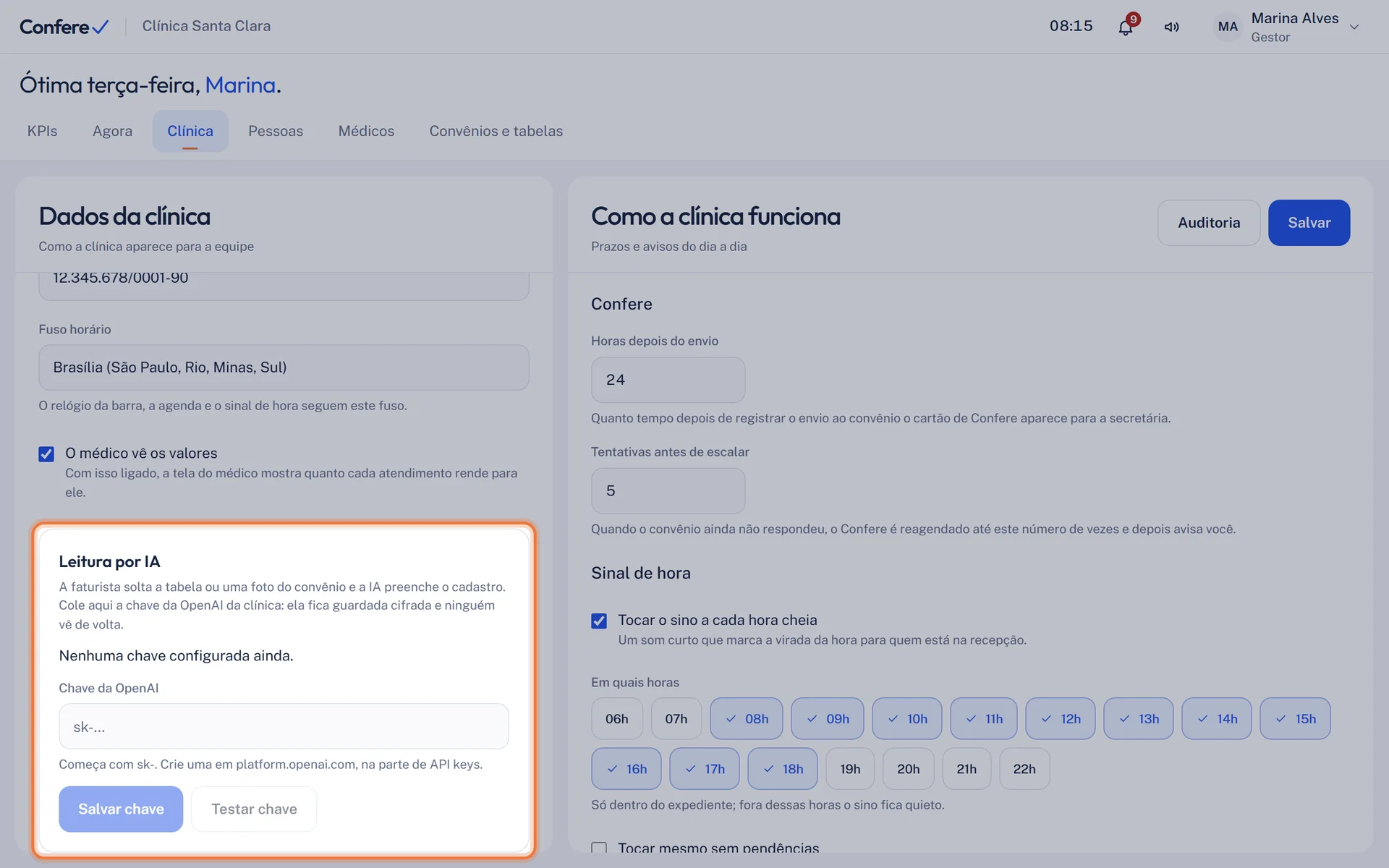Toggle the 16h hour chip
The image size is (1389, 868).
pyautogui.click(x=626, y=768)
